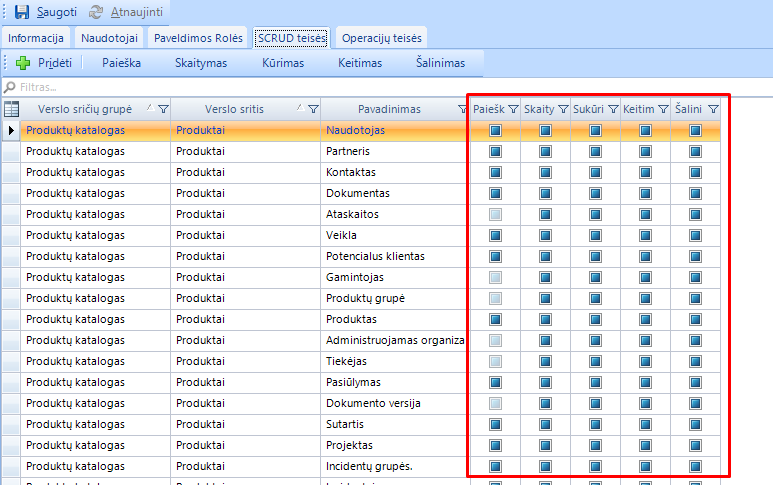Click filter funnel icon on Keitim column
This screenshot has width=773, height=485.
pyautogui.click(x=662, y=109)
